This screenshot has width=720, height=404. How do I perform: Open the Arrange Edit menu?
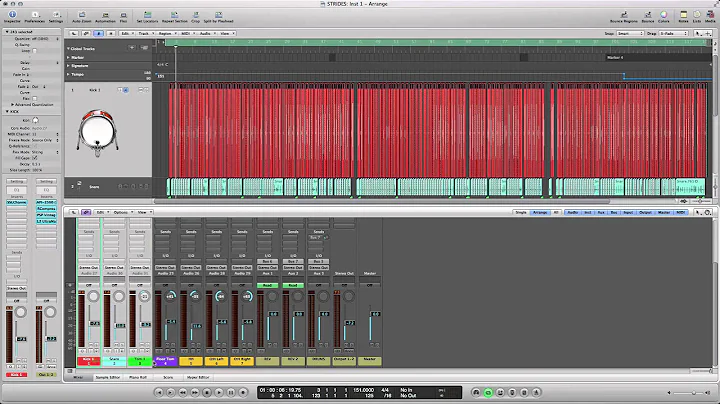(x=126, y=34)
